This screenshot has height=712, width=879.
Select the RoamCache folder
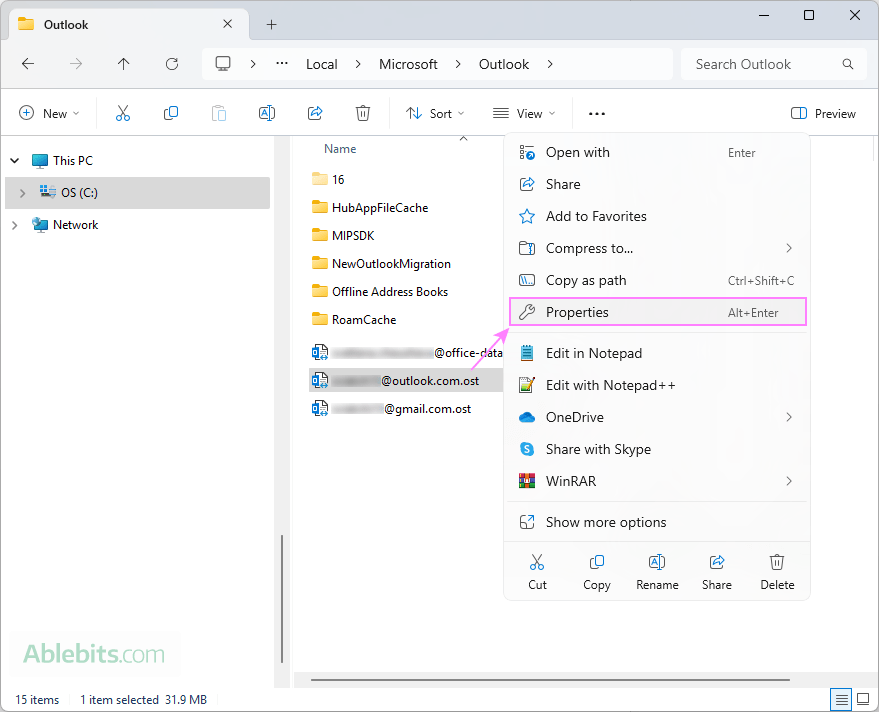[354, 320]
